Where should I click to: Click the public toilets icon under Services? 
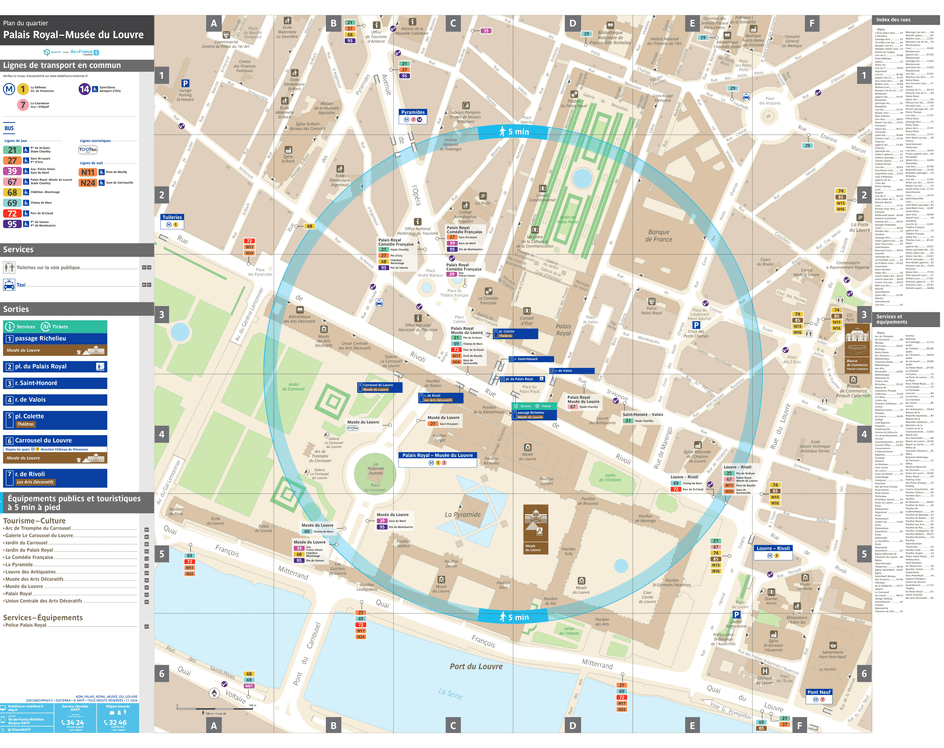[8, 267]
